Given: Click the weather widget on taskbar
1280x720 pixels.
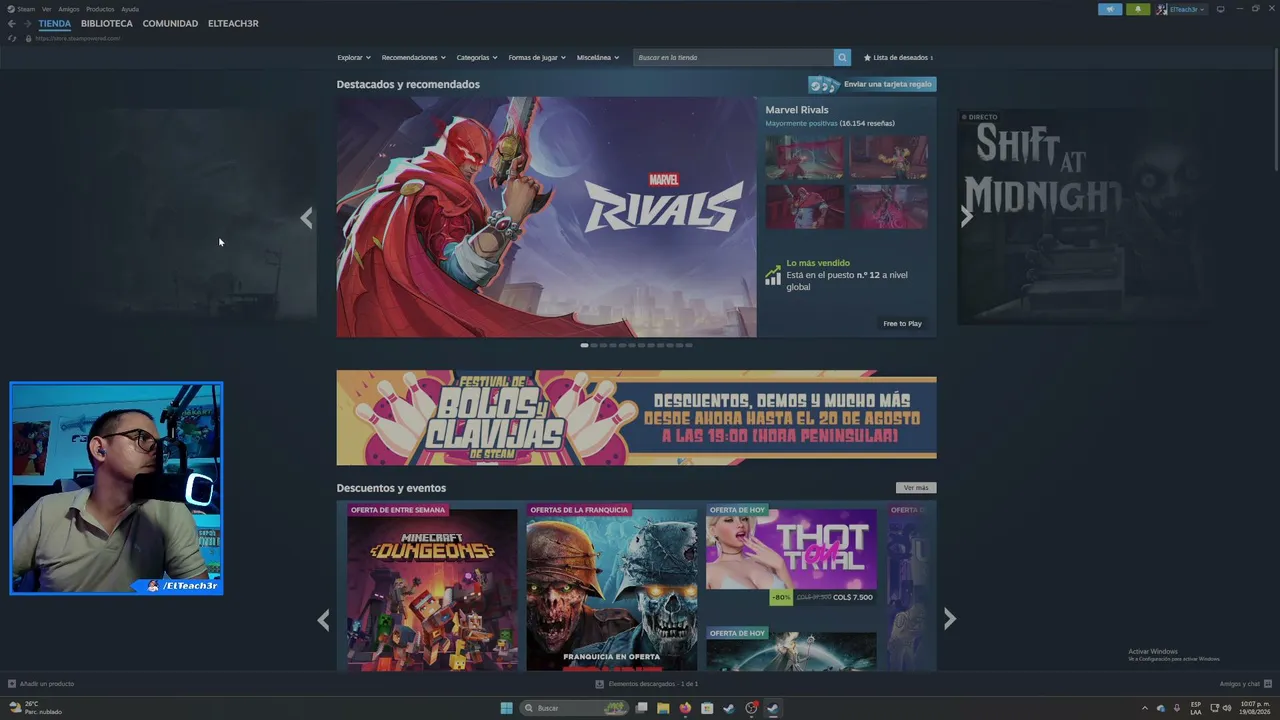Looking at the screenshot, I should 35,708.
